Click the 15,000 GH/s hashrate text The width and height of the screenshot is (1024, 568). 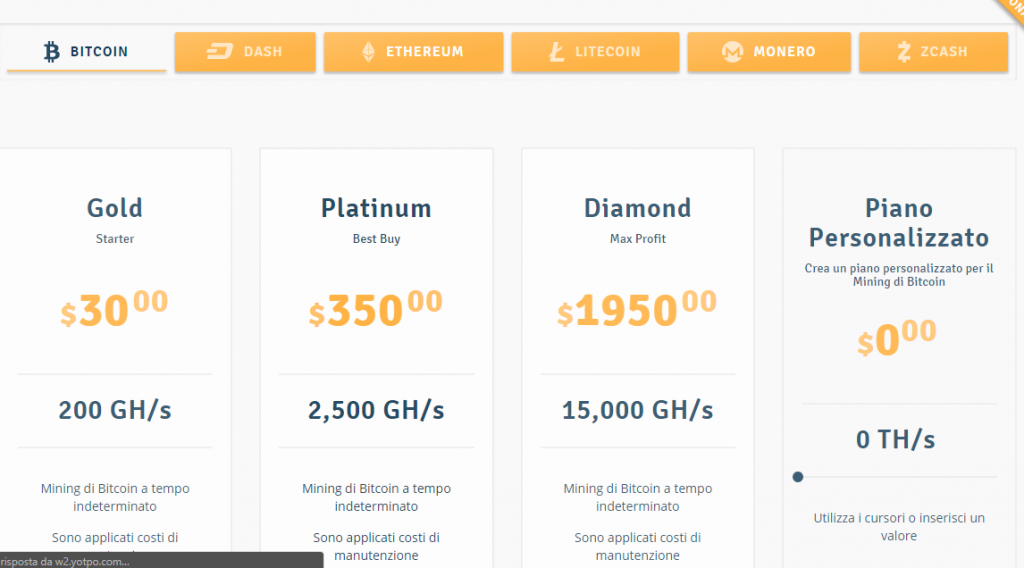click(x=638, y=410)
